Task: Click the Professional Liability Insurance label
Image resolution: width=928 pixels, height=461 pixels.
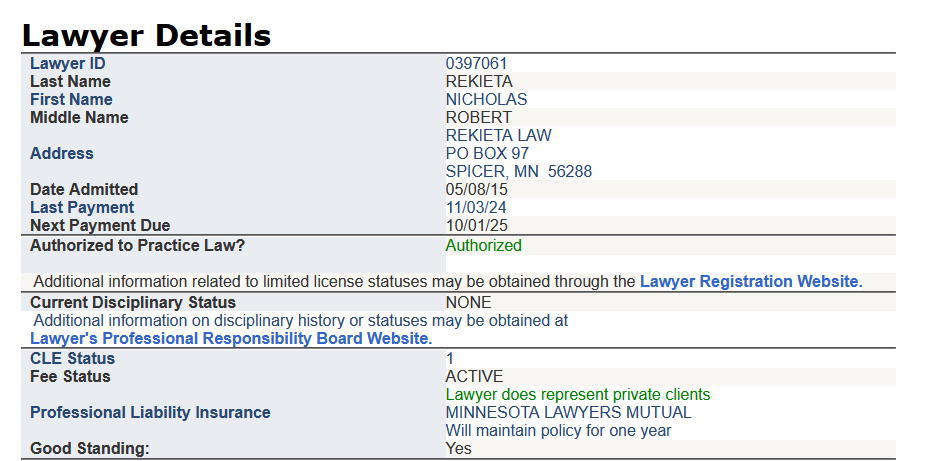Action: coord(150,412)
